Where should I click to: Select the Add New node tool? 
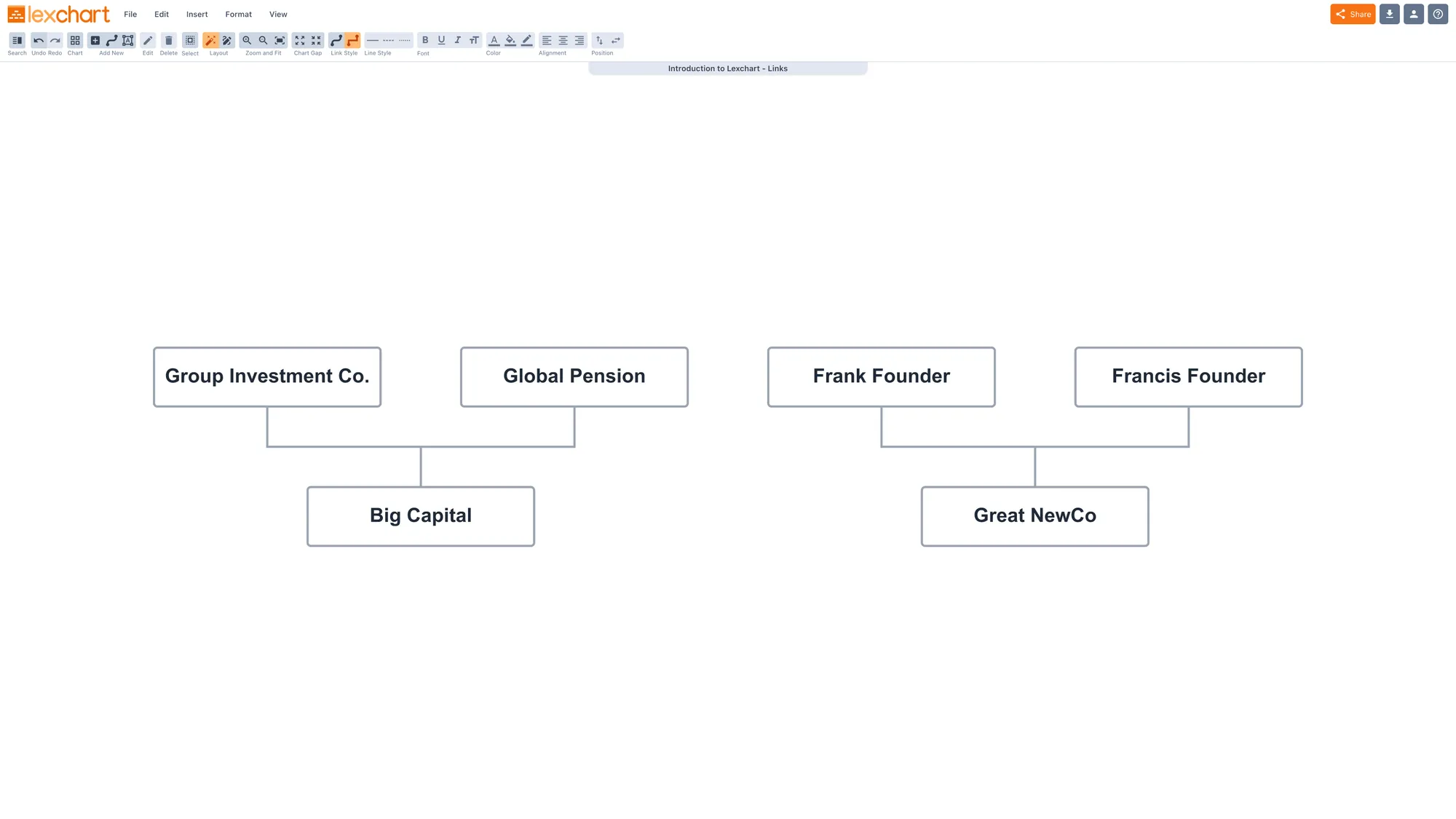(95, 40)
